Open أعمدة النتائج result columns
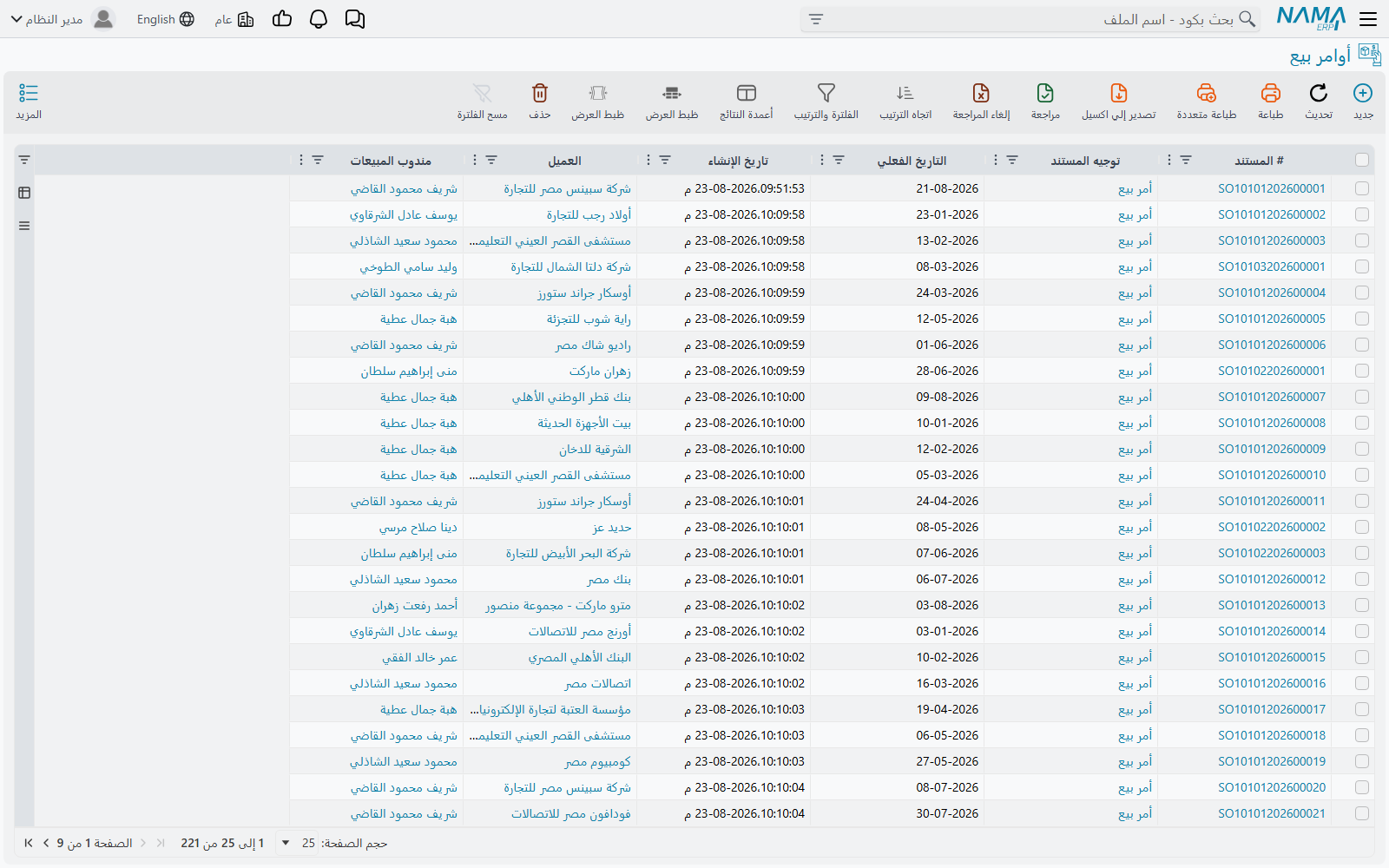The image size is (1389, 868). coord(747,101)
